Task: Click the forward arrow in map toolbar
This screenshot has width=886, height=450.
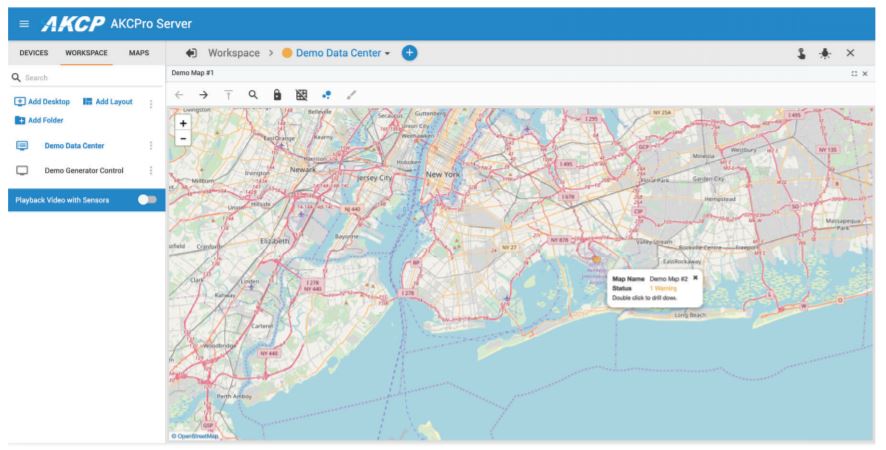Action: [x=203, y=95]
